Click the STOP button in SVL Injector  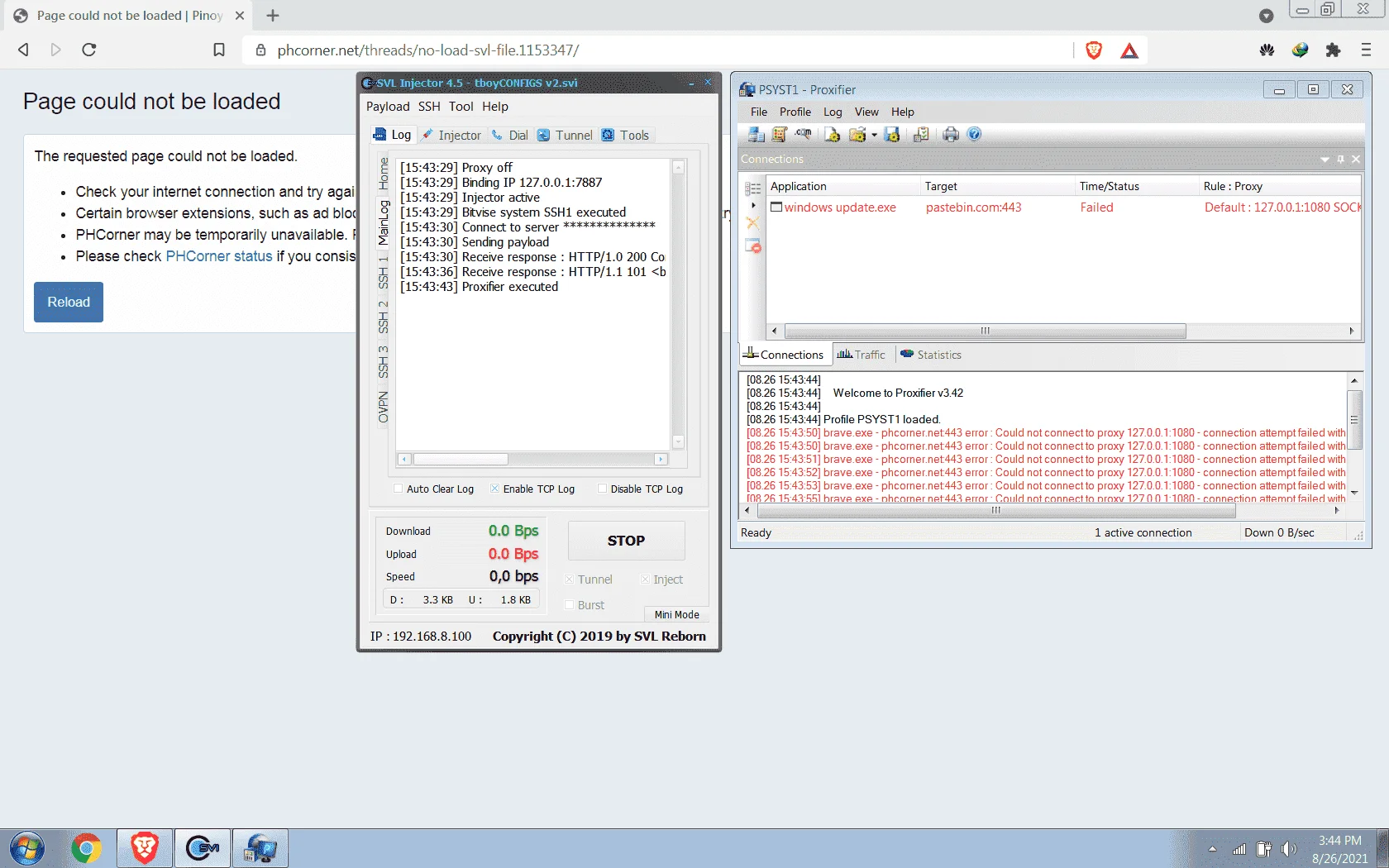pos(626,541)
